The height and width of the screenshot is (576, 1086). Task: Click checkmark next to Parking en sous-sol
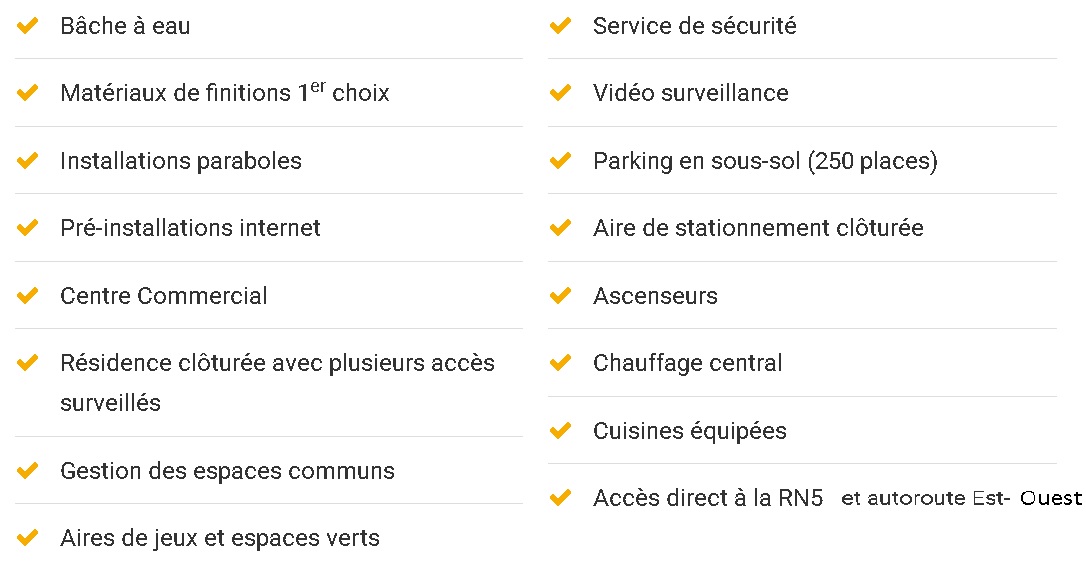(561, 161)
